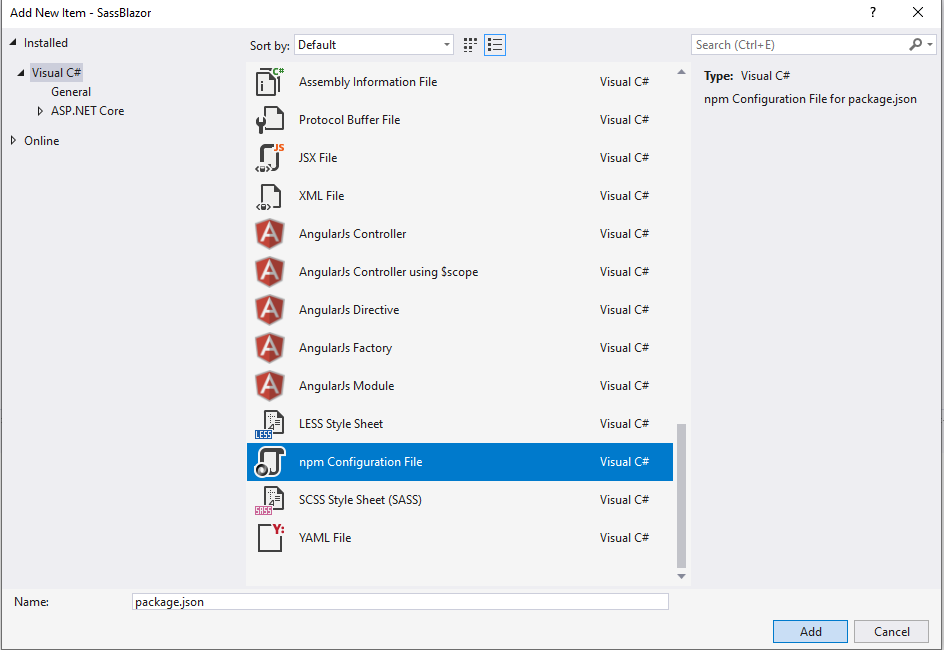Screen dimensions: 944x650
Task: Select JSX File template name
Action: [318, 158]
